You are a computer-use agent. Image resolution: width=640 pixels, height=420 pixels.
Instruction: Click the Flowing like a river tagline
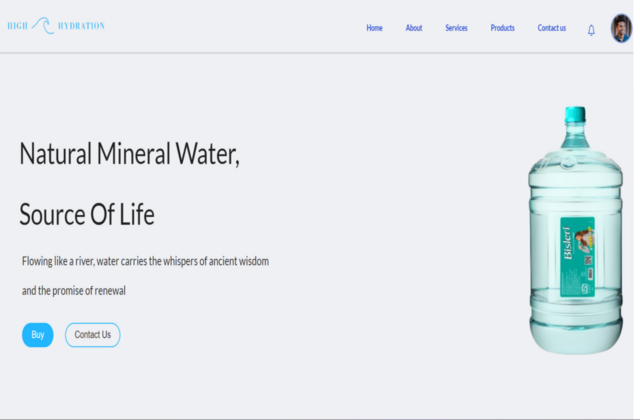point(145,261)
